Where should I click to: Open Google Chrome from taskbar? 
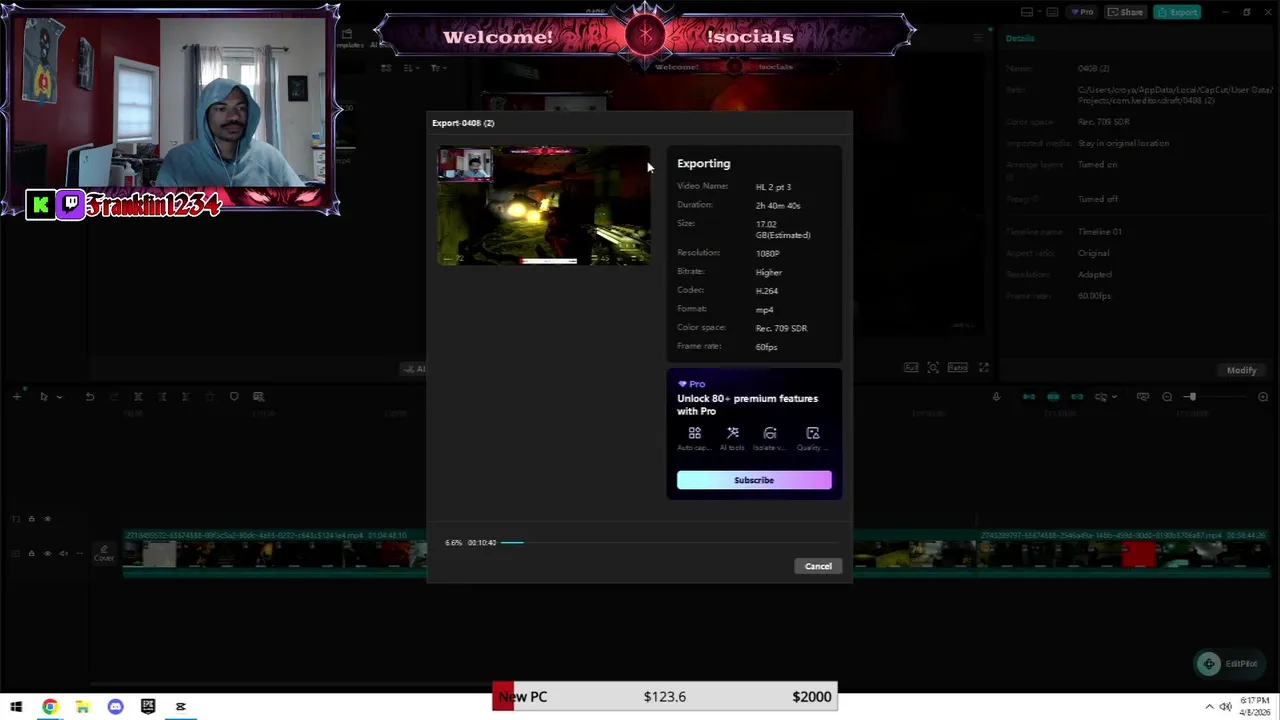pos(49,707)
